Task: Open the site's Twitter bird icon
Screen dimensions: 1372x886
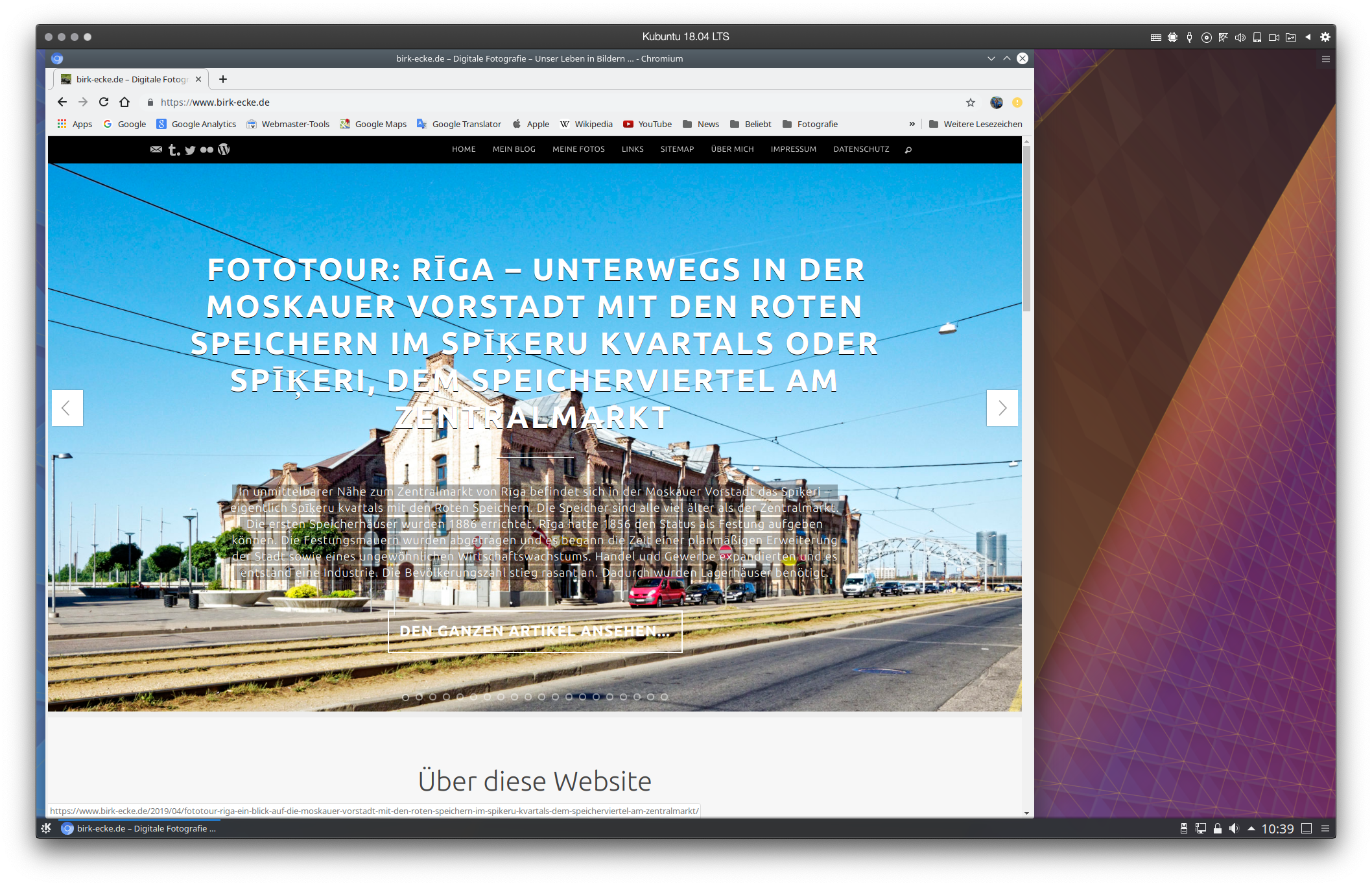Action: tap(190, 150)
